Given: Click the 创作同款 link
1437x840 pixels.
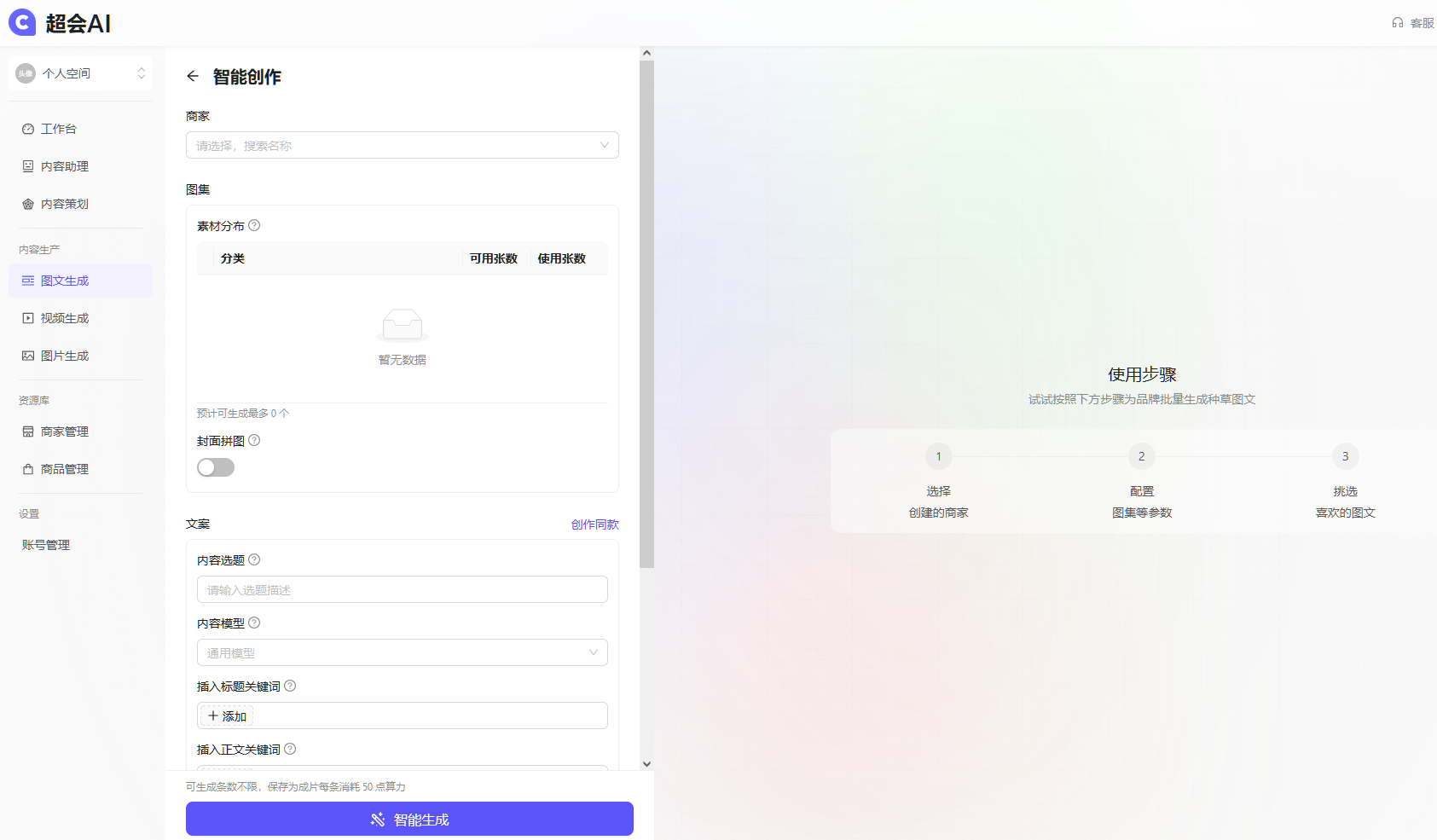Looking at the screenshot, I should (594, 524).
